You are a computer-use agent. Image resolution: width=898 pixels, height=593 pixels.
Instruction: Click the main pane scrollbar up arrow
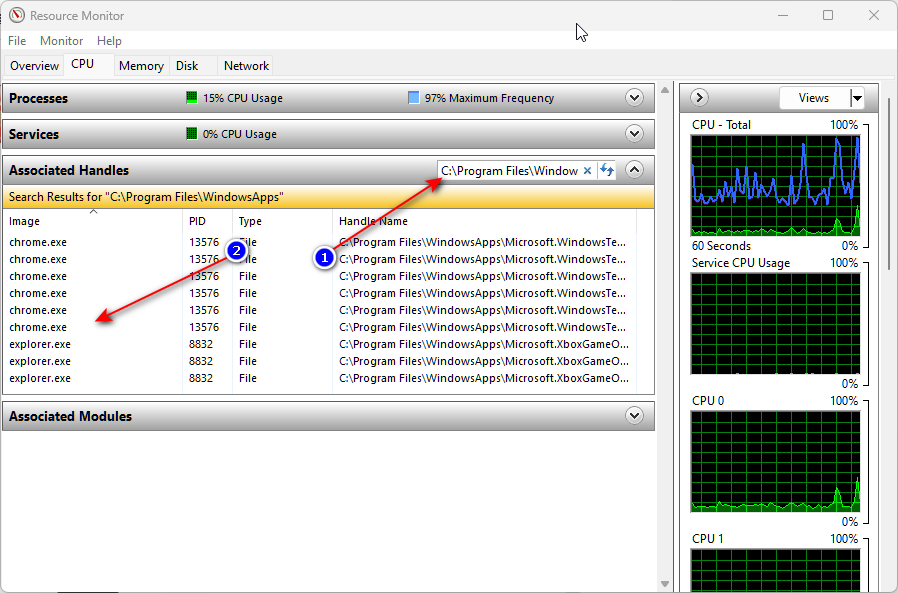coord(665,90)
